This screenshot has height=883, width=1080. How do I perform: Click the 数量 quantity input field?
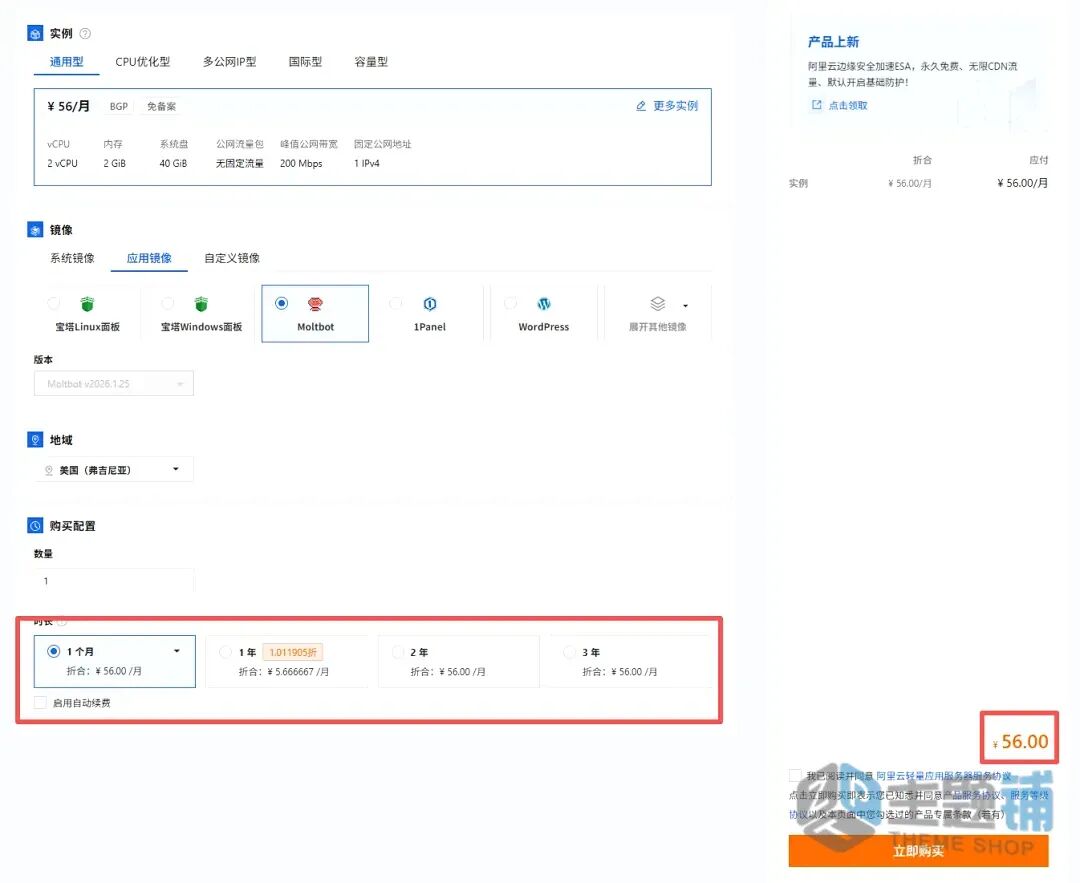(x=114, y=581)
